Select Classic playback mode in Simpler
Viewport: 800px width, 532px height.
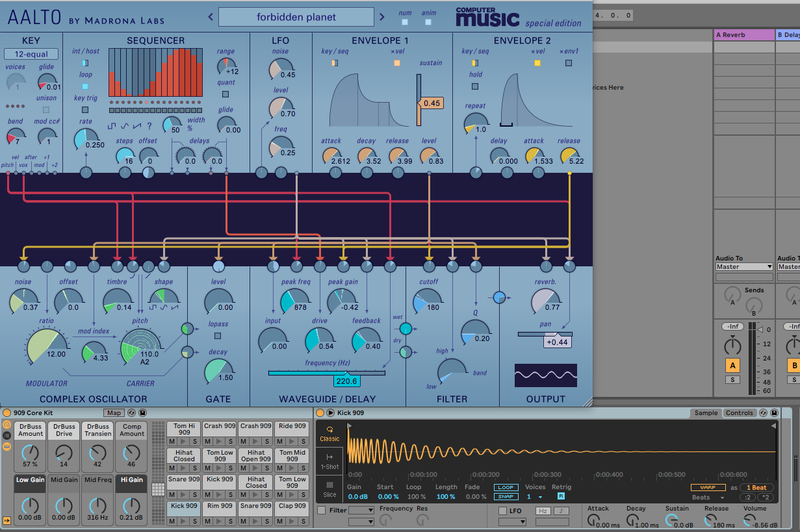[330, 435]
